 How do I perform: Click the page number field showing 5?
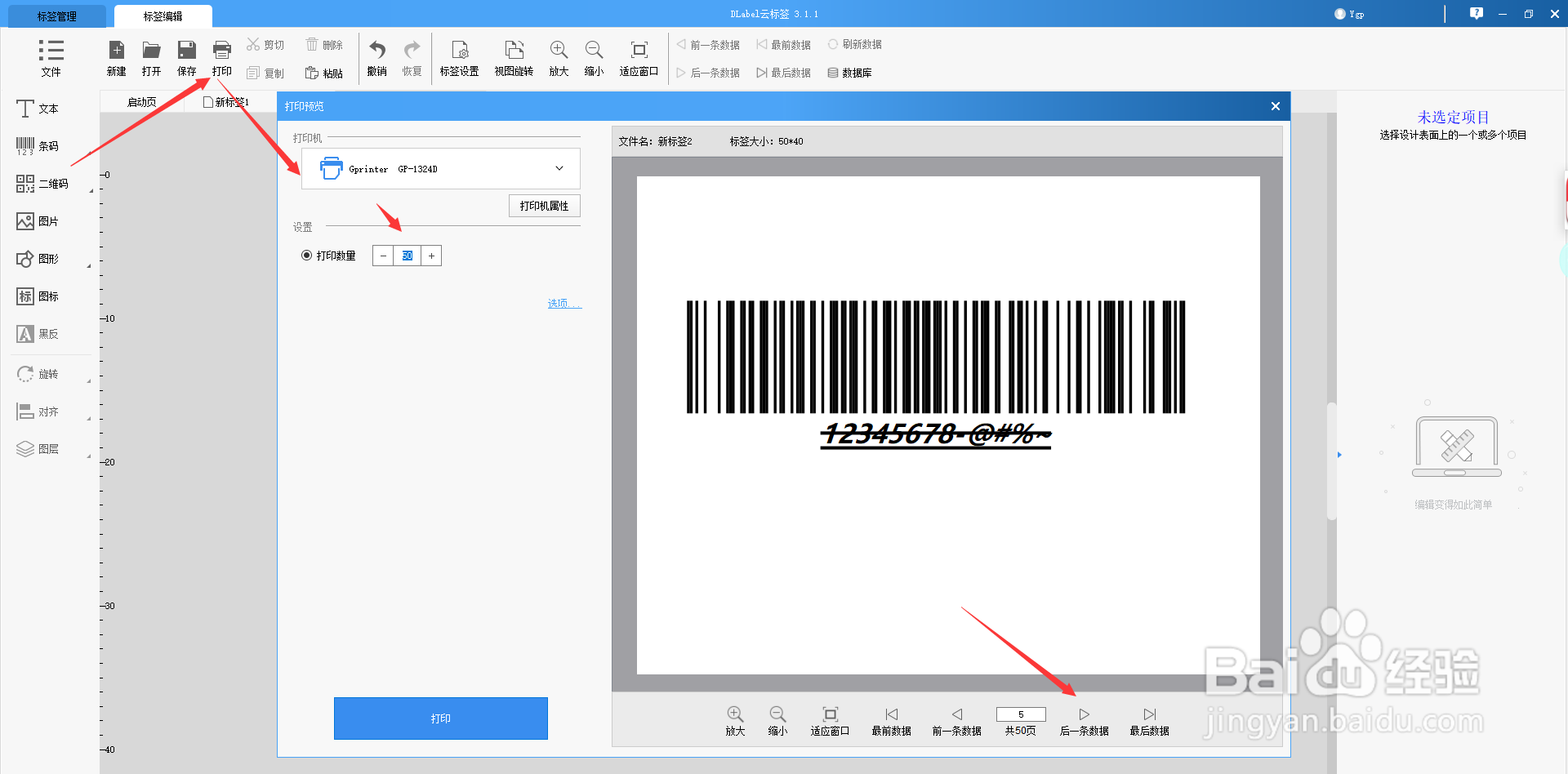(1021, 714)
